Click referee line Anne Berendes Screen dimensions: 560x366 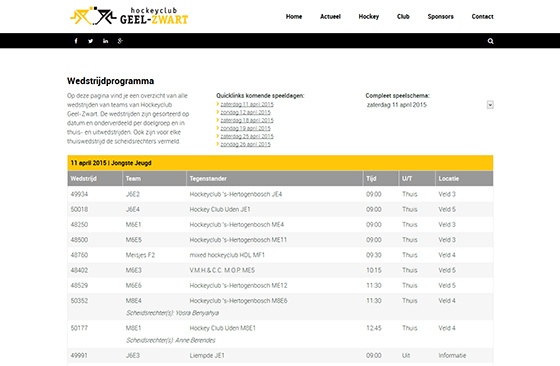(170, 341)
